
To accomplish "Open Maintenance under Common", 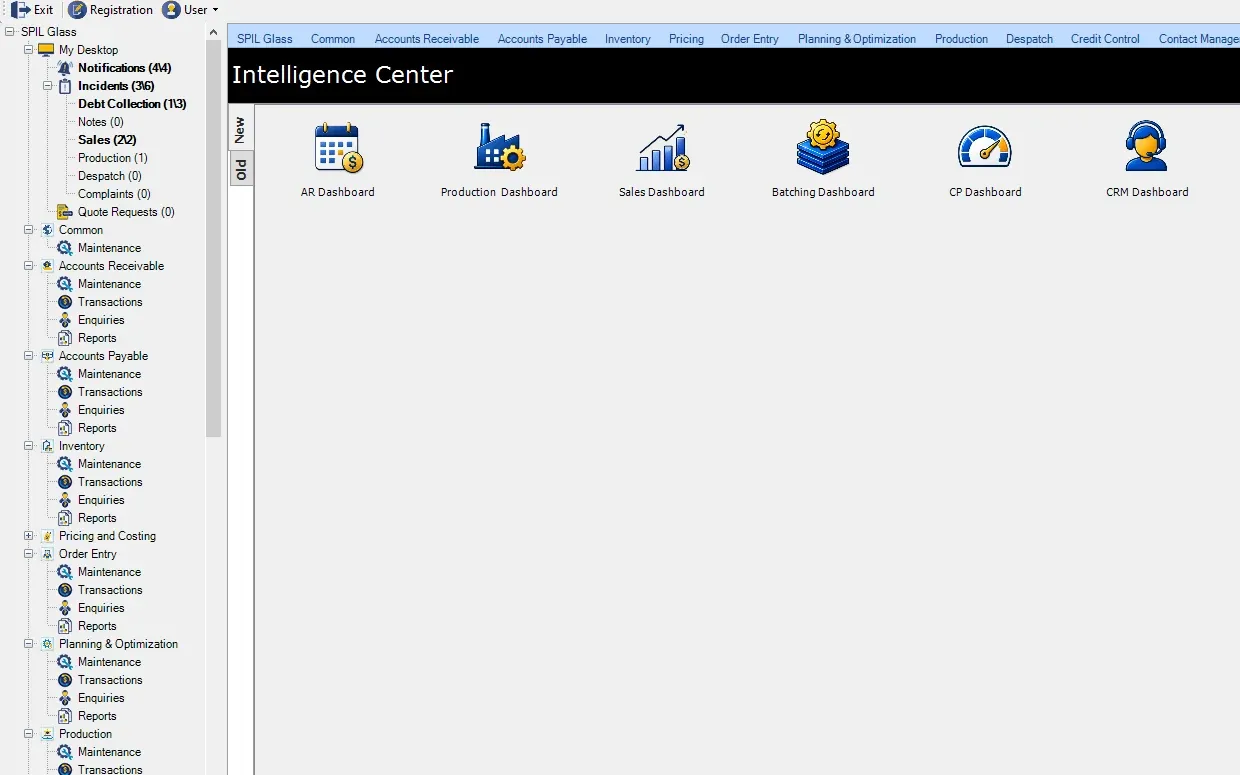I will 109,248.
